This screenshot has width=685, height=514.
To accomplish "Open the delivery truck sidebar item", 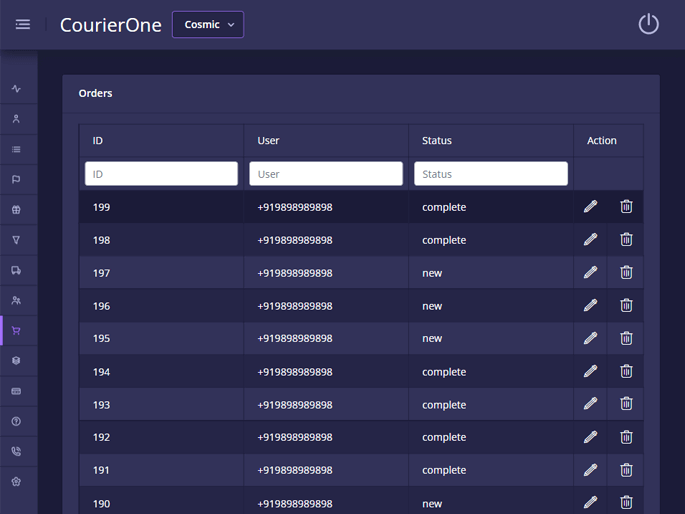I will (x=16, y=270).
